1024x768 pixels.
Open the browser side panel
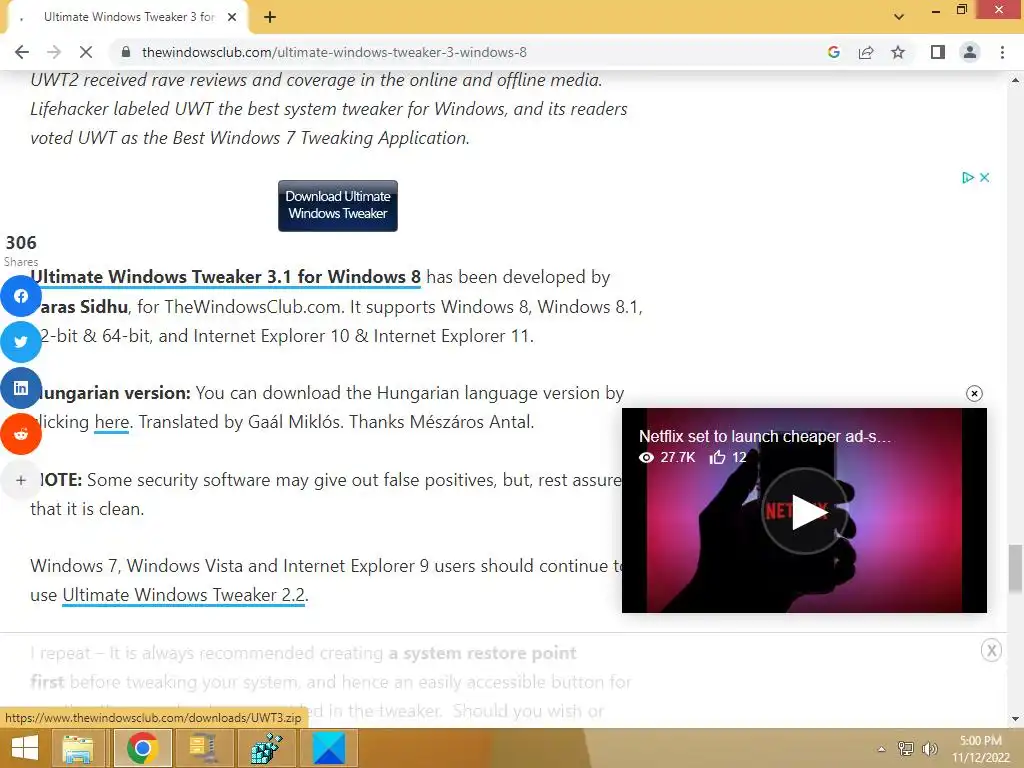938,52
